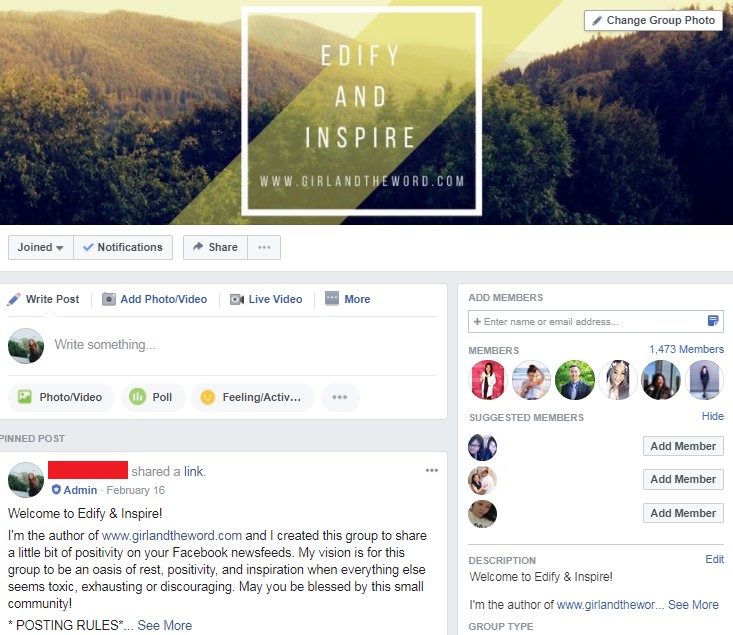Click the Live Video camera icon
This screenshot has width=733, height=635.
click(x=237, y=299)
